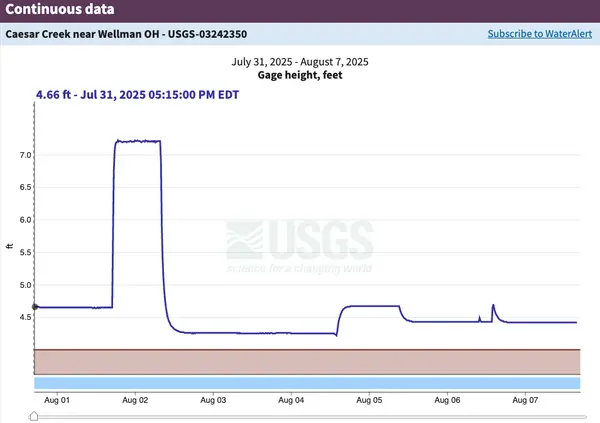Image resolution: width=600 pixels, height=423 pixels.
Task: Click the time slider handle below the chart
Action: coord(35,416)
